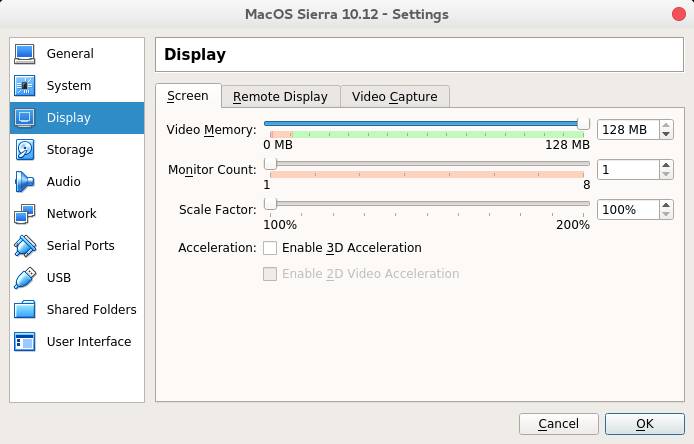Click the Monitor Count value field
The width and height of the screenshot is (694, 444).
point(628,170)
